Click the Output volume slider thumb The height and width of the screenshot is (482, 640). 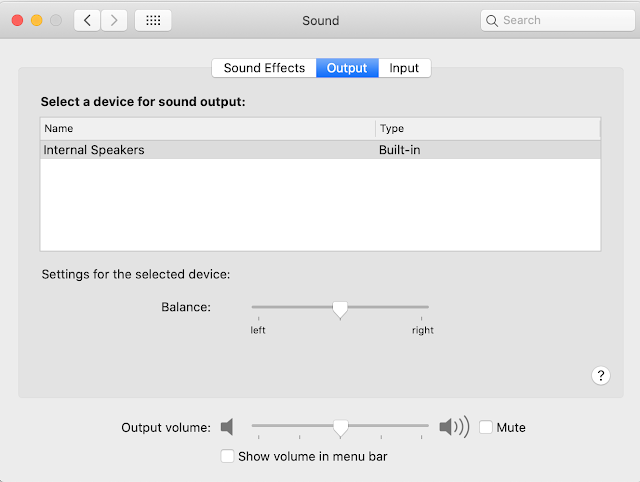[340, 429]
